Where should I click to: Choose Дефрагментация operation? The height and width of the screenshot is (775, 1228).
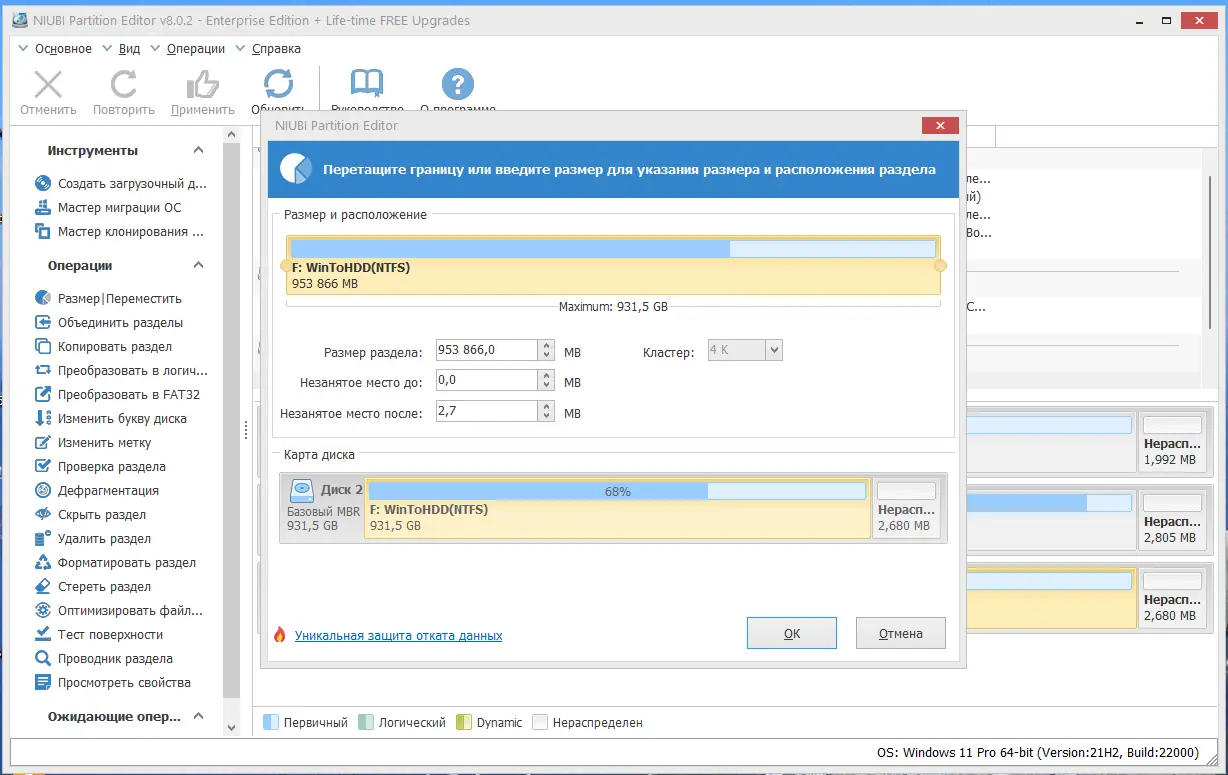(x=96, y=490)
